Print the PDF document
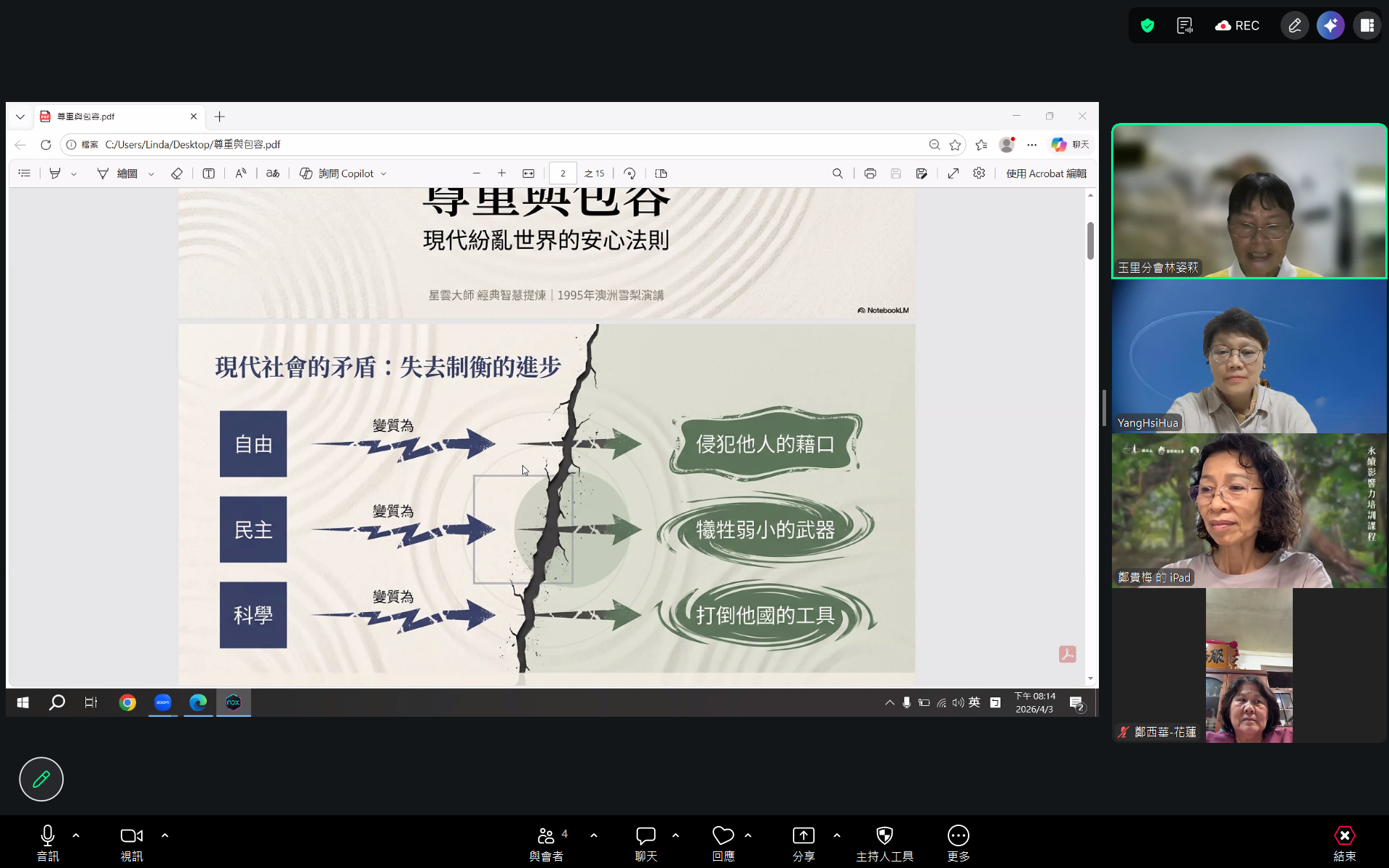Screen dimensions: 1389x868 (870, 174)
